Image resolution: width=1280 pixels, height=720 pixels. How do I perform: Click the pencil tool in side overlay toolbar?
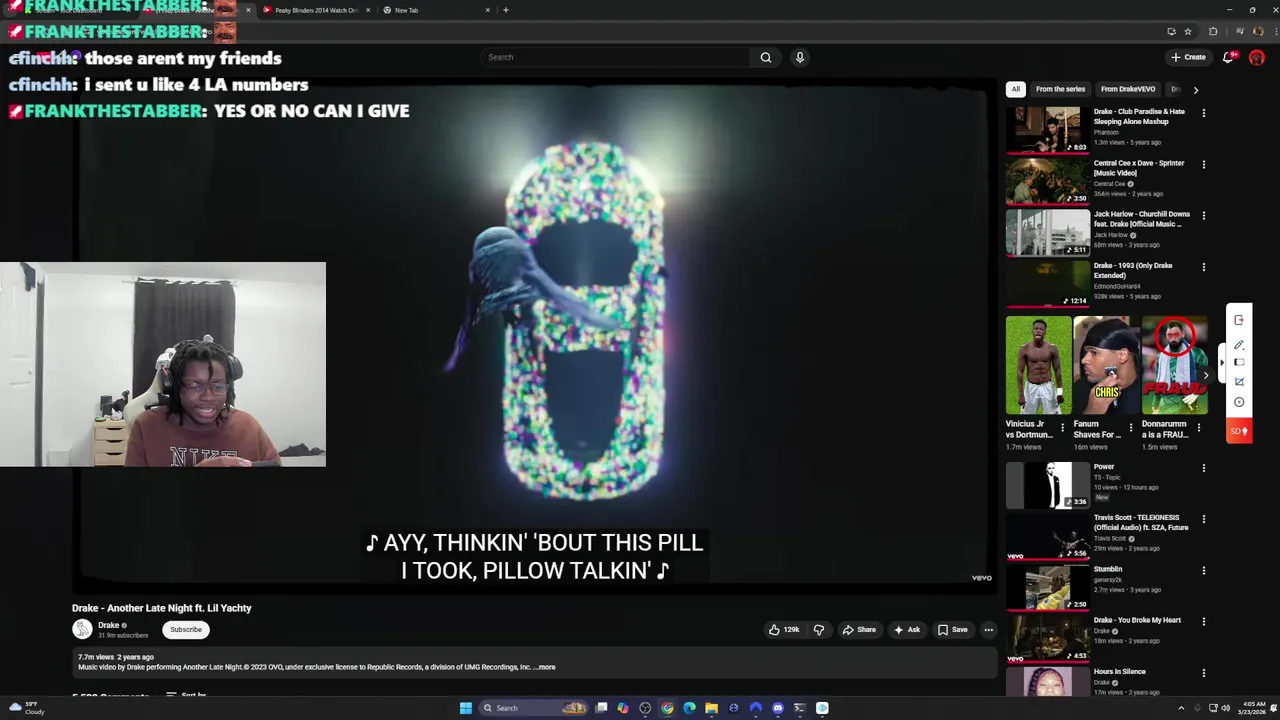[1239, 344]
